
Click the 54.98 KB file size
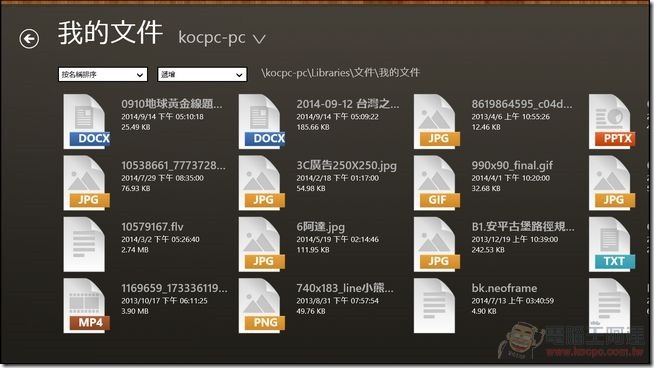click(311, 188)
